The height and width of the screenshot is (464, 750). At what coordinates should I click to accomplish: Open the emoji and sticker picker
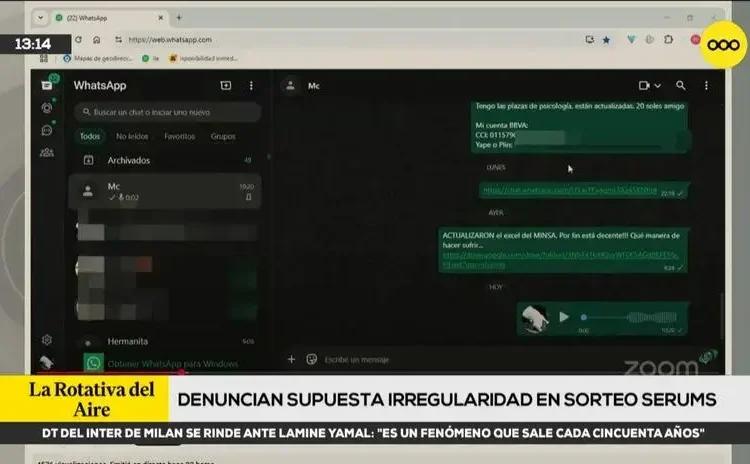[x=312, y=359]
